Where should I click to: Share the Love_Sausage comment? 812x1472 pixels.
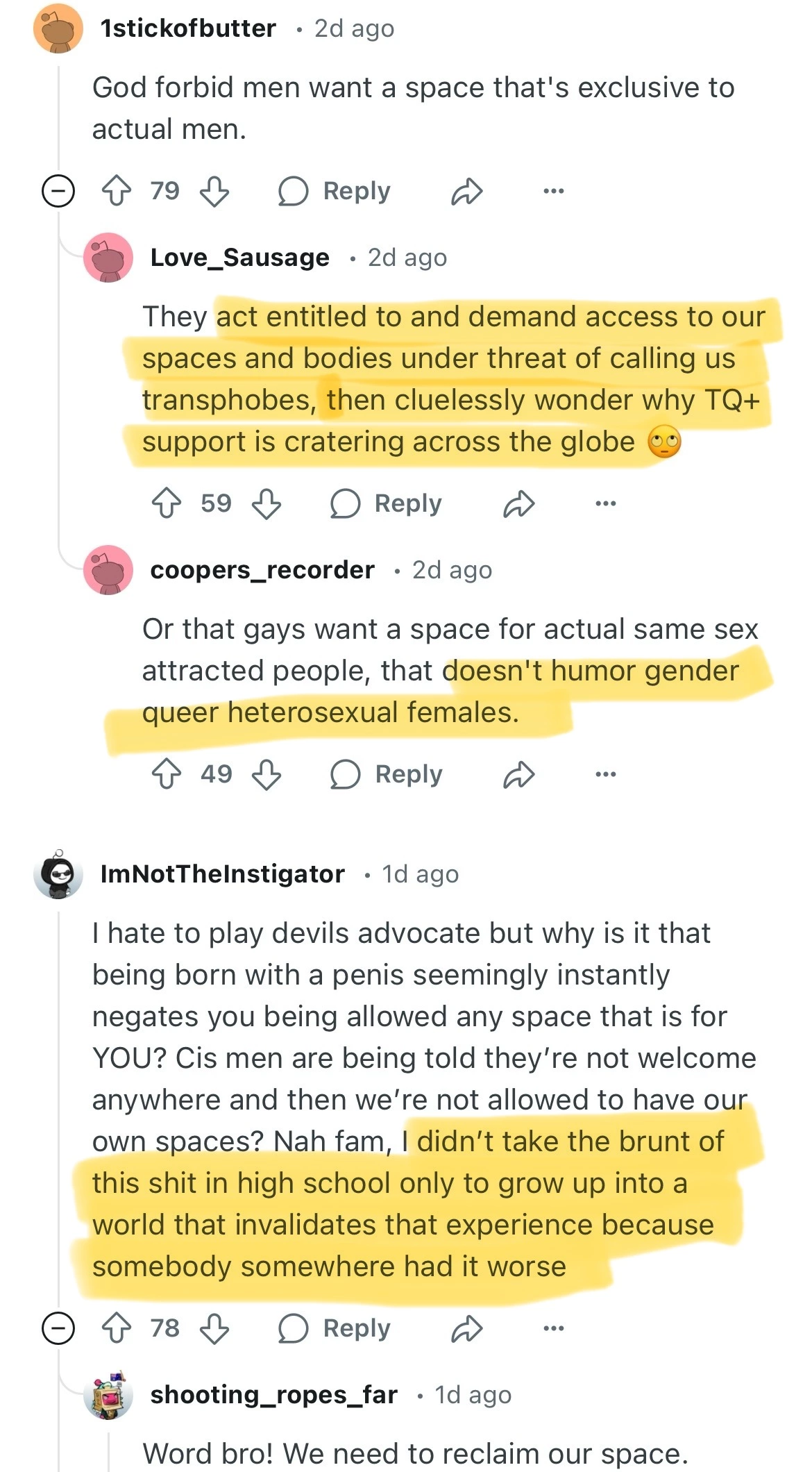click(x=518, y=503)
